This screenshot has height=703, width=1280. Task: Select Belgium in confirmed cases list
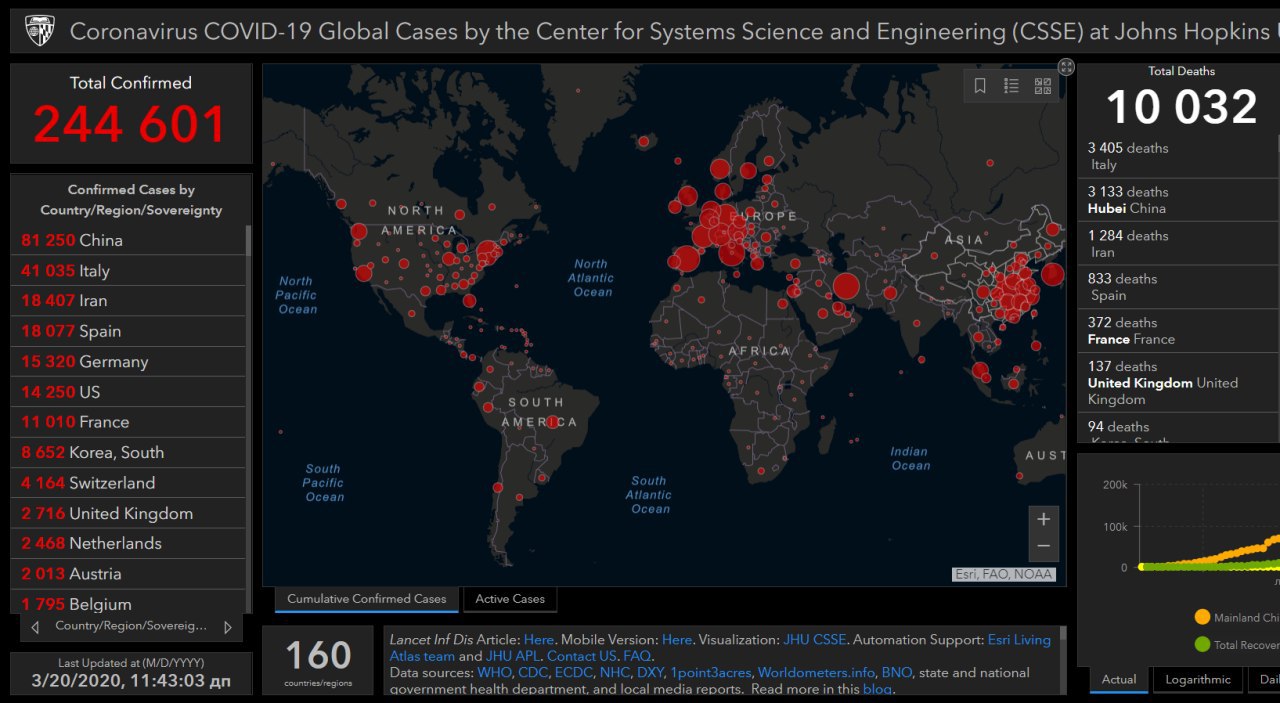(128, 603)
